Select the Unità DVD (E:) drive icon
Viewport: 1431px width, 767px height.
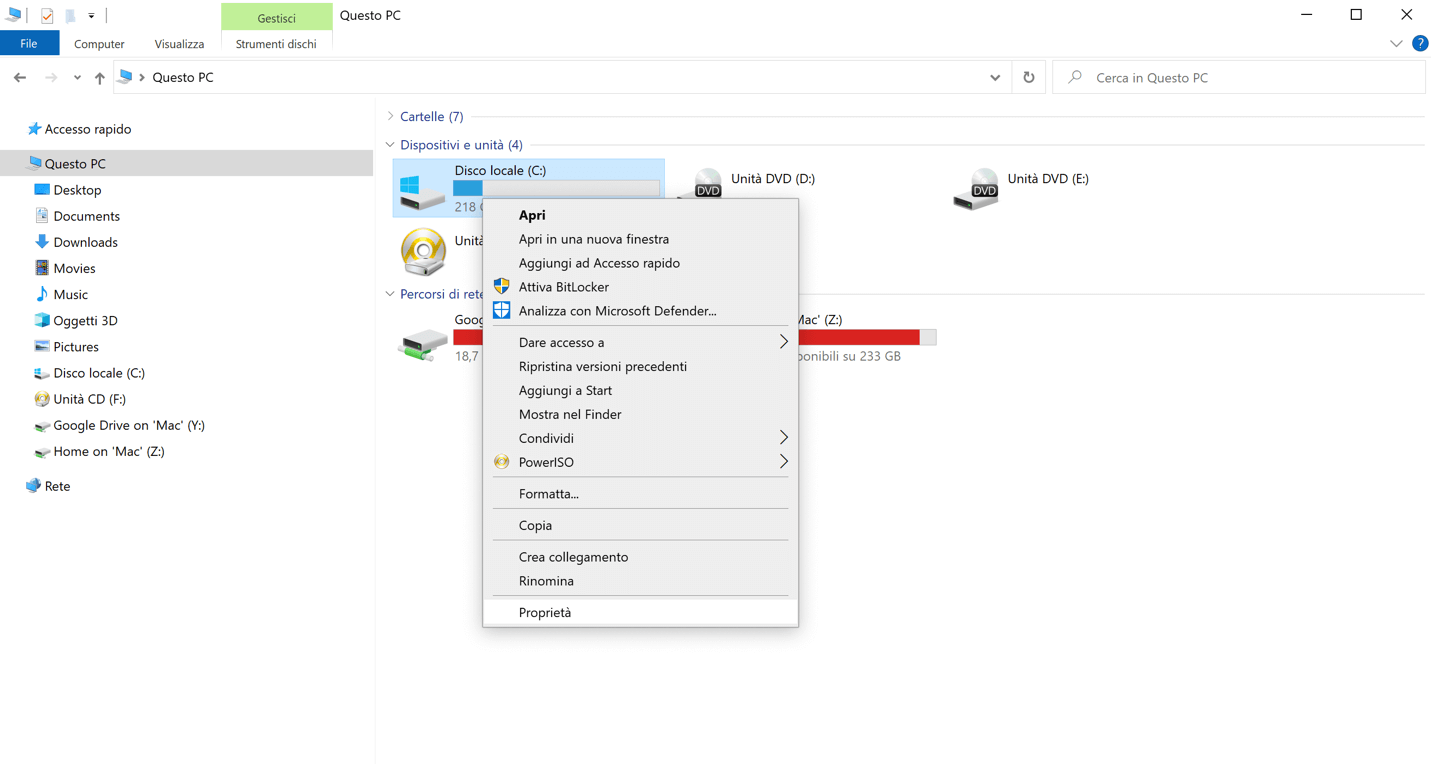[x=976, y=188]
